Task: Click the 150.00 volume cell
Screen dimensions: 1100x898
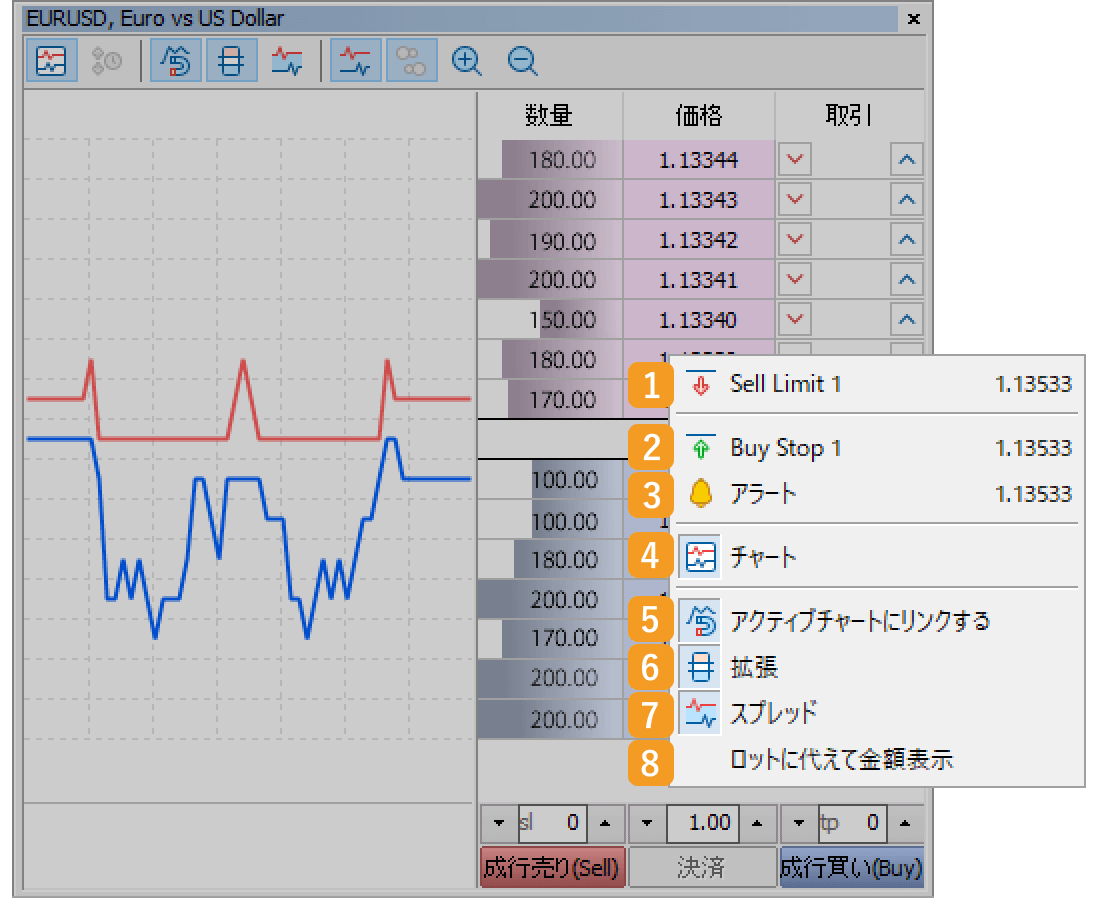Action: point(550,320)
